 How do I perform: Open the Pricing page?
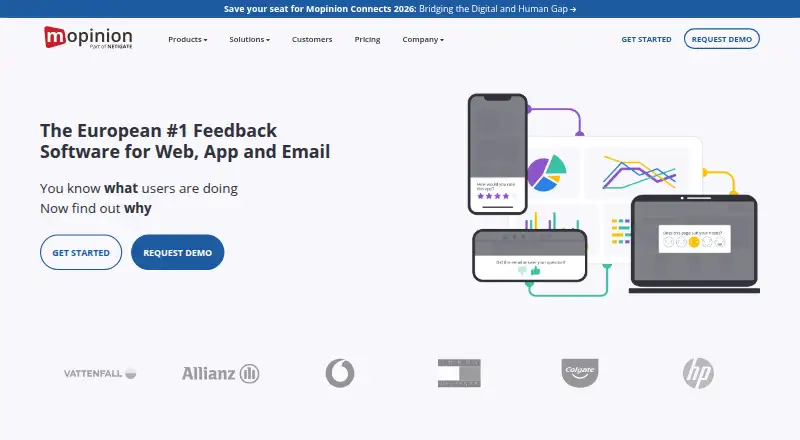(x=367, y=39)
